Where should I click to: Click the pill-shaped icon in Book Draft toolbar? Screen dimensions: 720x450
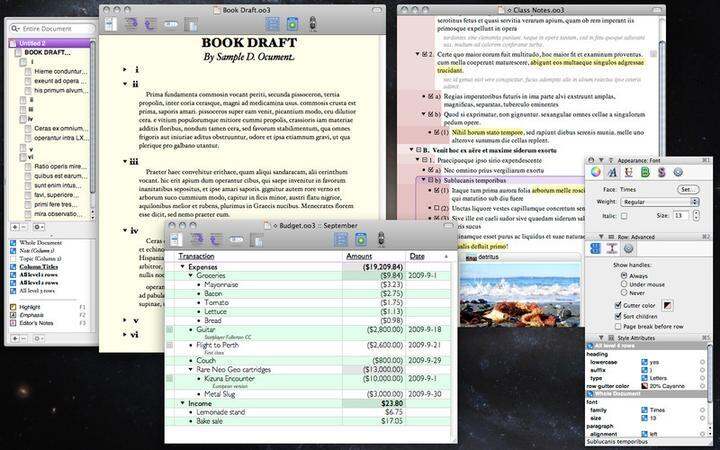click(170, 24)
